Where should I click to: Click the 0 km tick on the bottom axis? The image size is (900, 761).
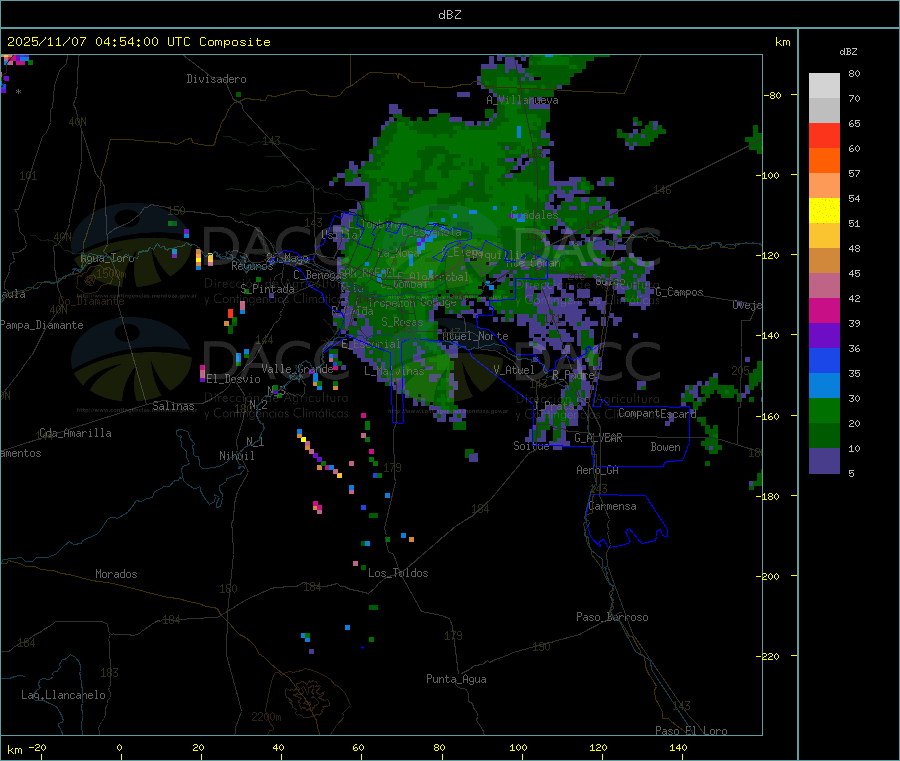(119, 748)
